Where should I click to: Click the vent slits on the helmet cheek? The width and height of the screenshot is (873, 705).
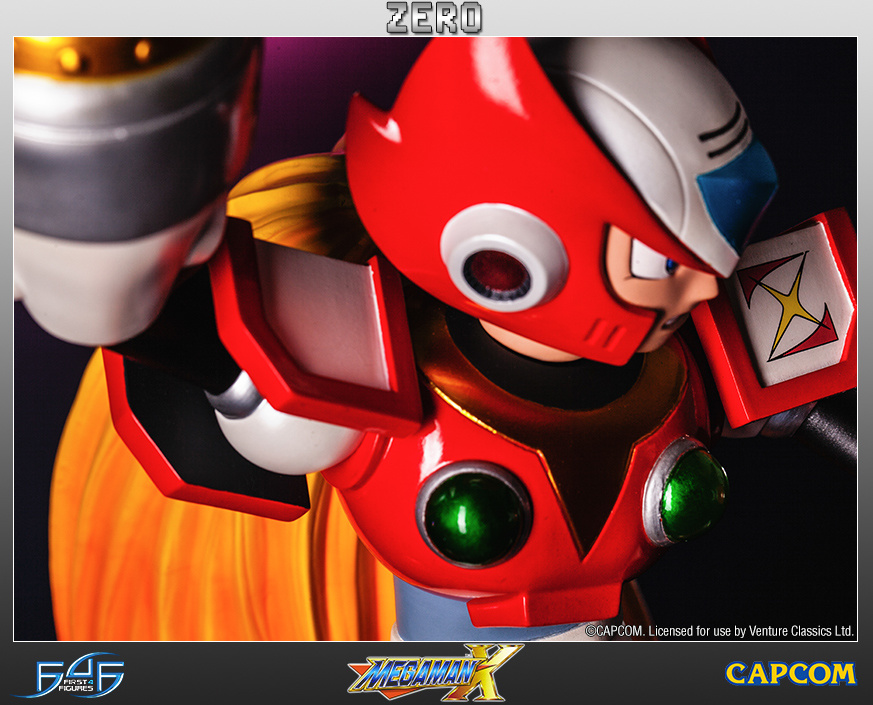click(599, 331)
